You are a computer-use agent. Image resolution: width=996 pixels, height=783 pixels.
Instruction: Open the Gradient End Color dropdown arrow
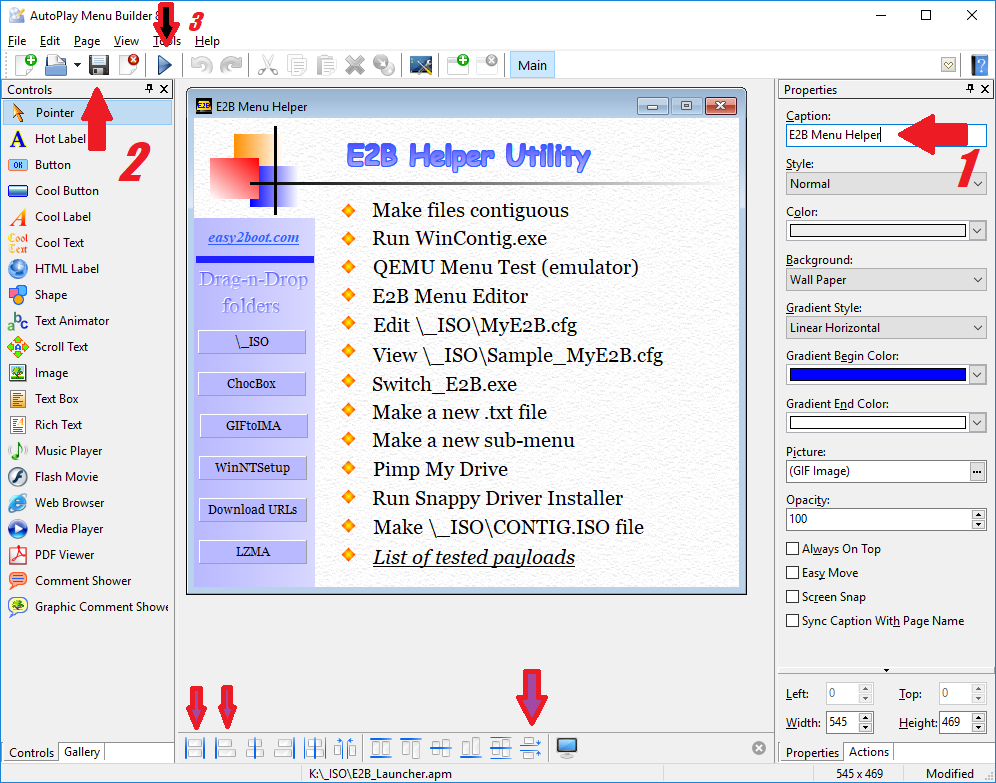[x=978, y=423]
